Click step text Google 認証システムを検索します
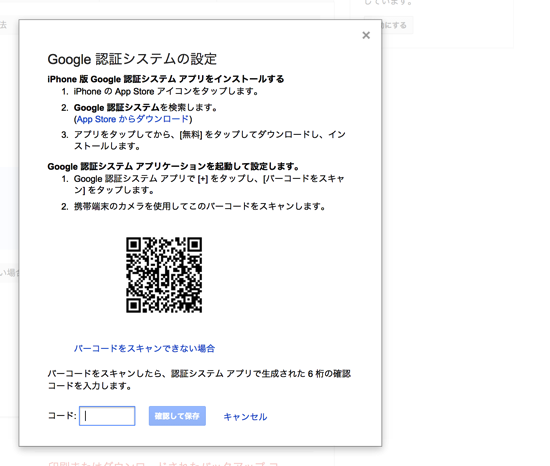The image size is (550, 466). pyautogui.click(x=146, y=107)
